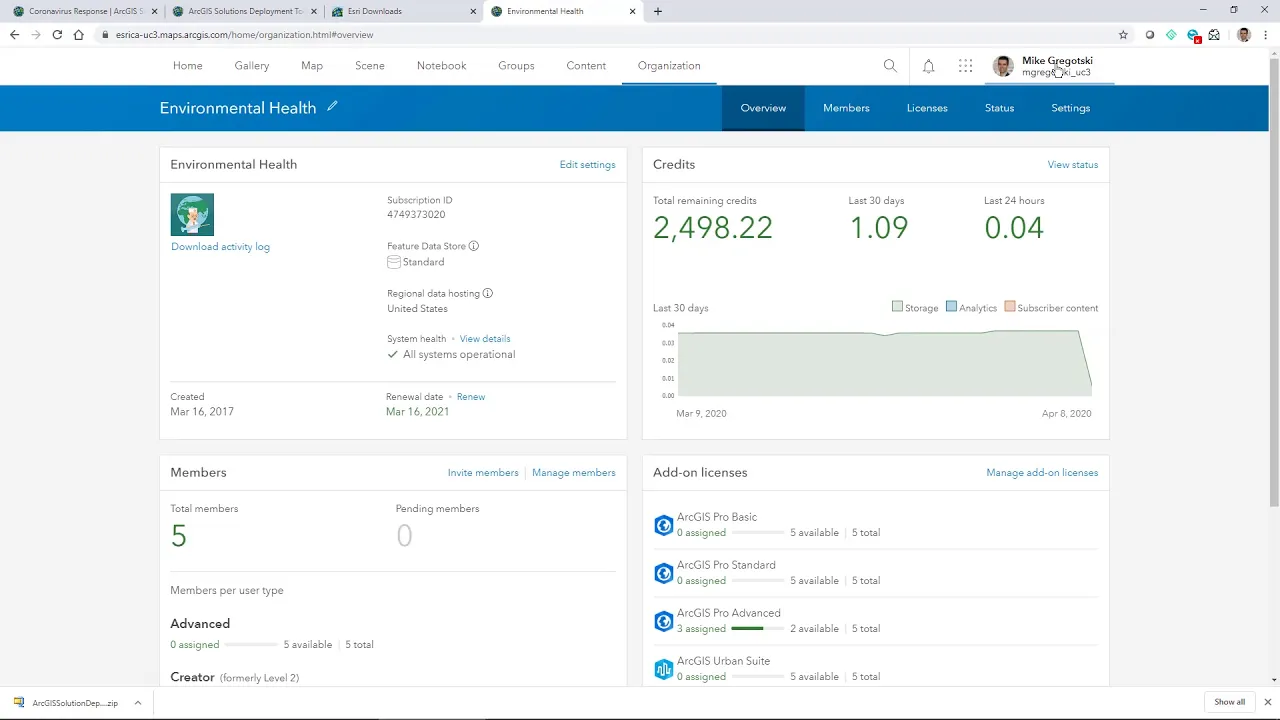Screen dimensions: 1280x720
Task: Click ArcGIS Pro Advanced usage bar
Action: 756,629
